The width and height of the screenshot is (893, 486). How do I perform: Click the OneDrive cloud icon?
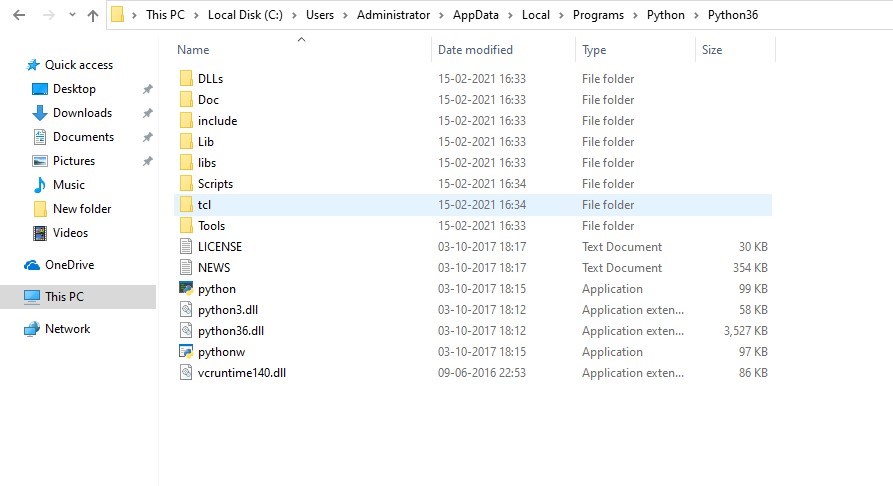[x=32, y=265]
